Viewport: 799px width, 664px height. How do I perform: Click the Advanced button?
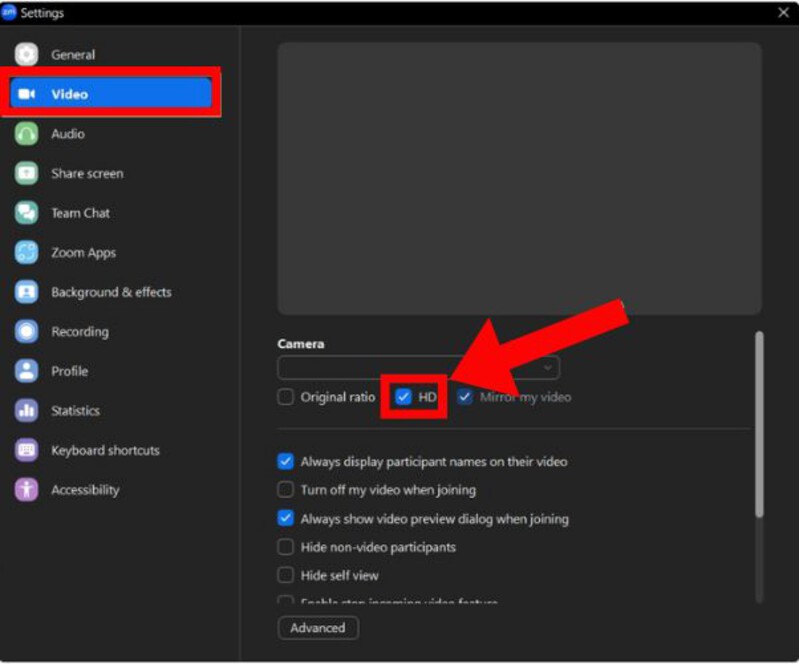tap(318, 628)
